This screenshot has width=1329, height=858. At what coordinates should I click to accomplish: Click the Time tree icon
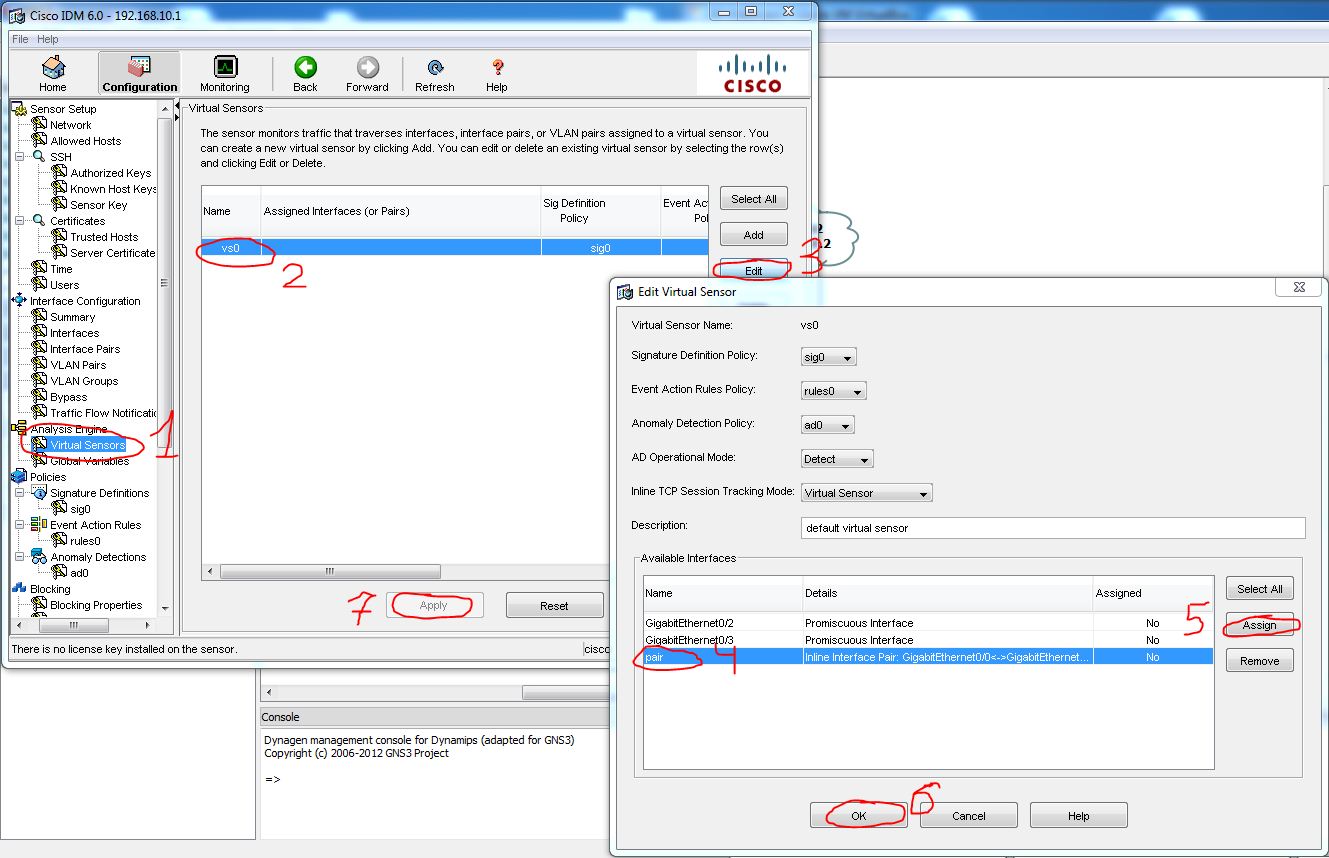tap(40, 268)
